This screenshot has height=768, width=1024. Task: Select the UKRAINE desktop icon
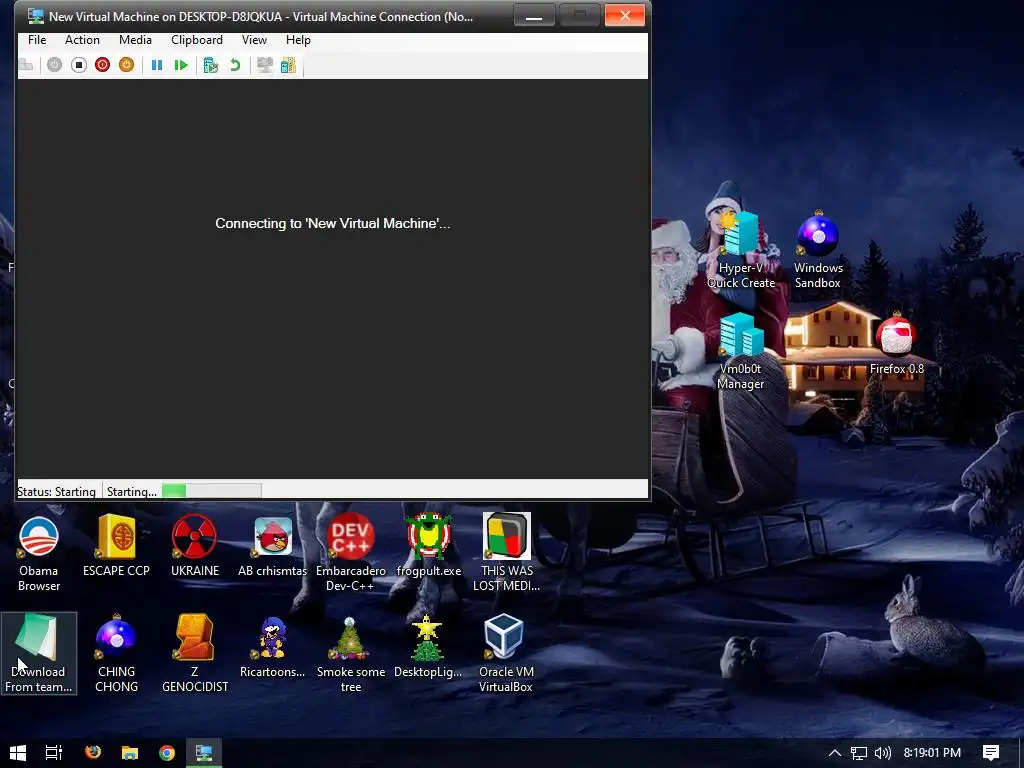195,546
